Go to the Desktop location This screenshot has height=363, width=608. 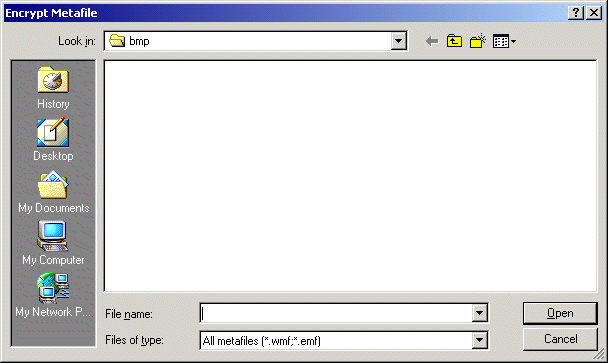point(53,140)
